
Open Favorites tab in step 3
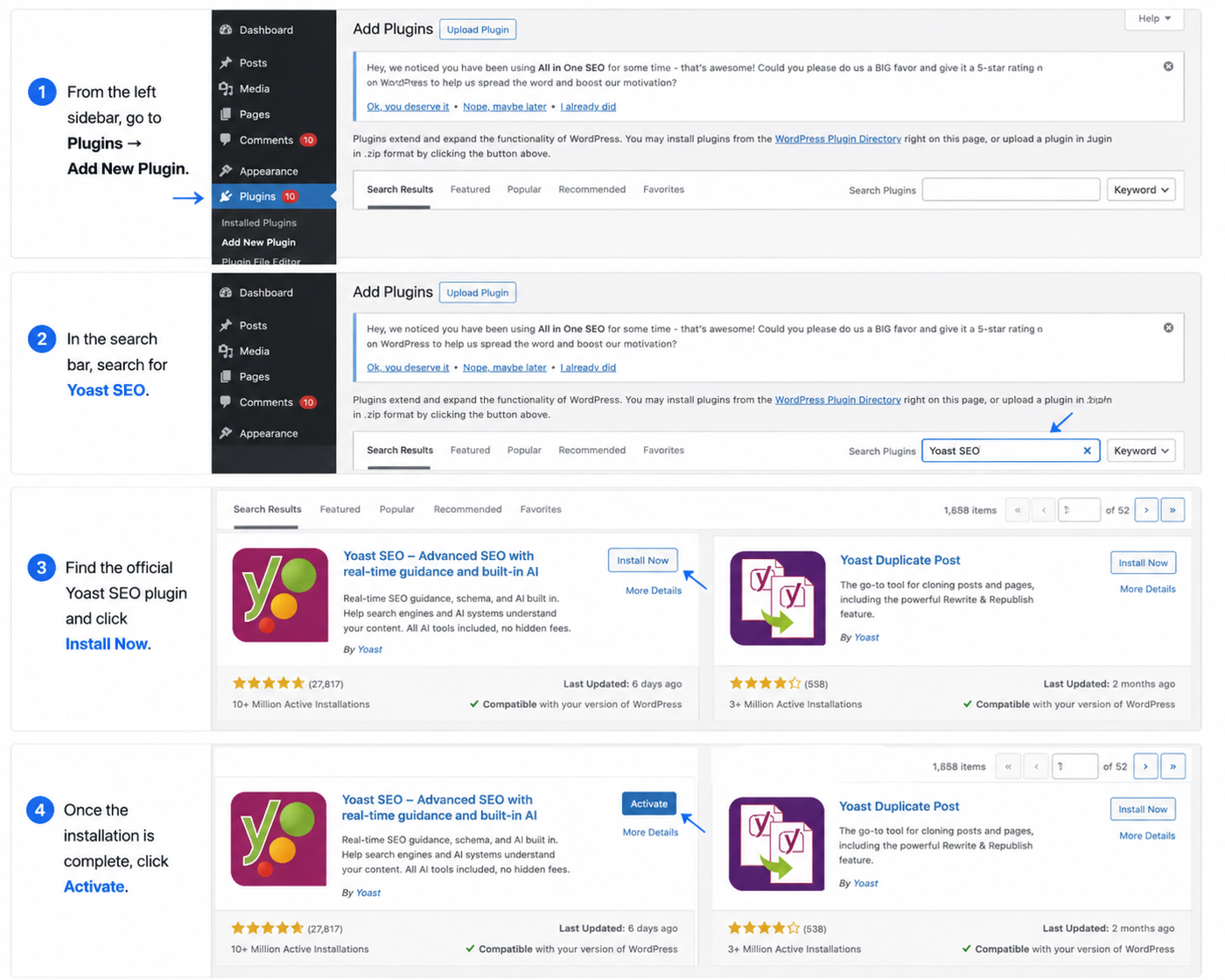(x=541, y=509)
